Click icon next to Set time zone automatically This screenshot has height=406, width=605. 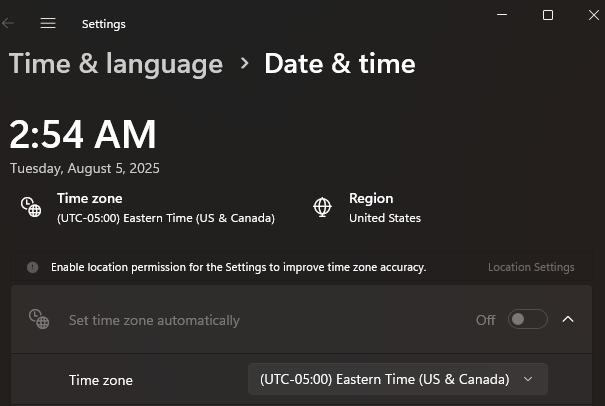pyautogui.click(x=39, y=319)
